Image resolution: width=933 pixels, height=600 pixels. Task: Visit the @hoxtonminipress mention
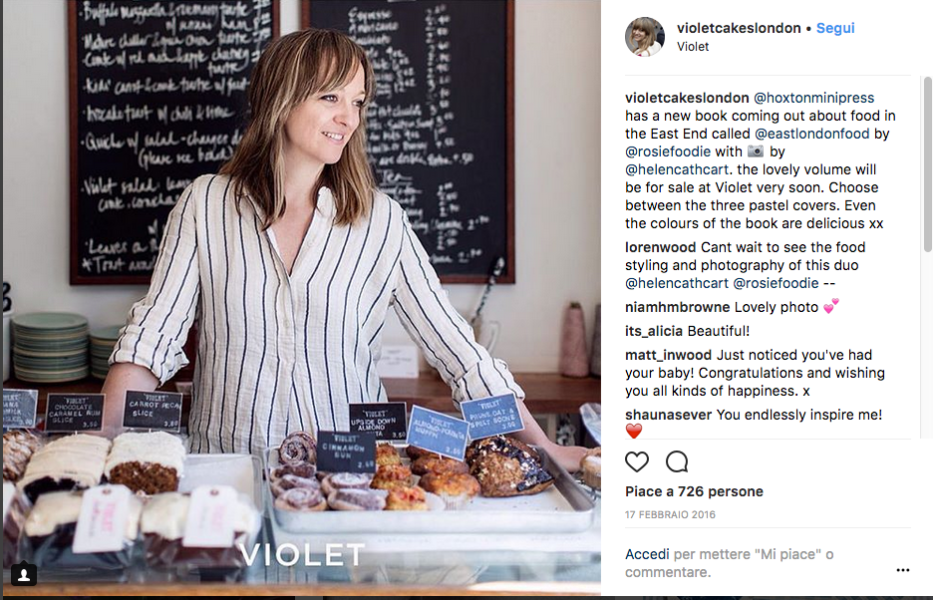[813, 98]
